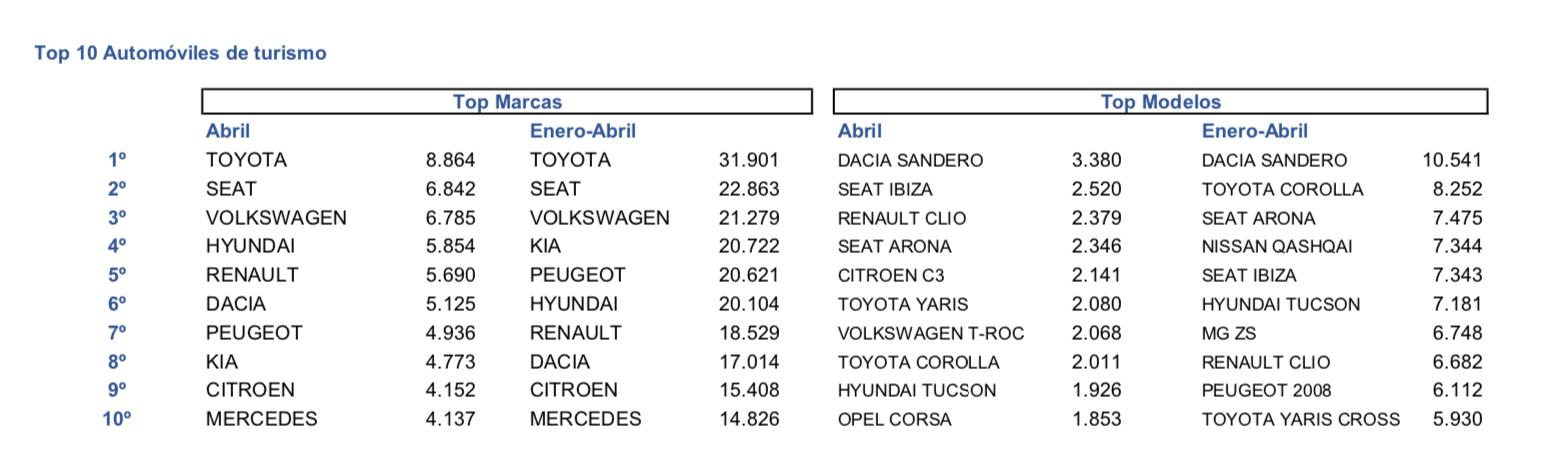Select the 'Top Marcas' header box
Viewport: 1558px width, 470px height.
507,102
